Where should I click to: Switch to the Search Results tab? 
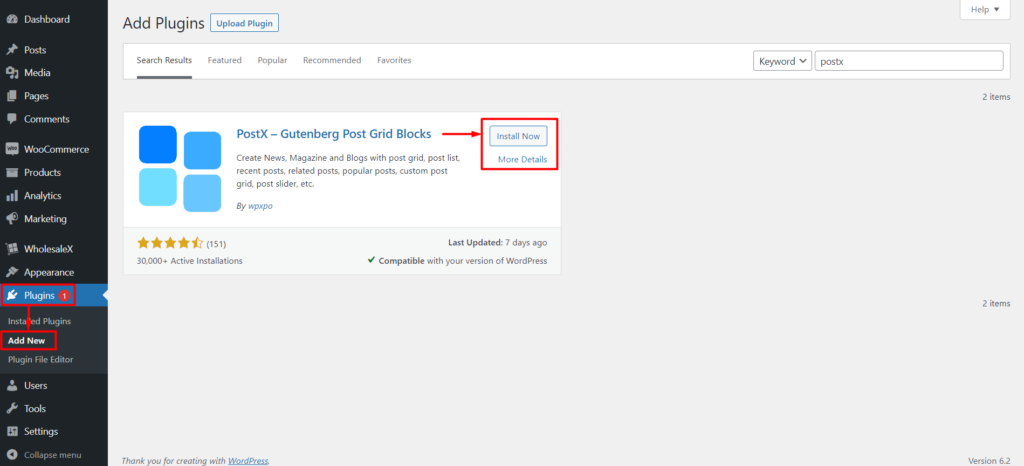[x=165, y=60]
